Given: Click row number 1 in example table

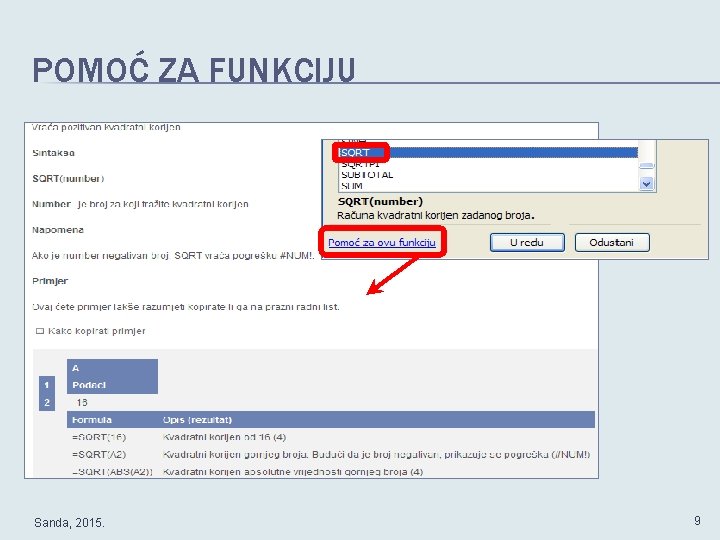Looking at the screenshot, I should coord(47,385).
